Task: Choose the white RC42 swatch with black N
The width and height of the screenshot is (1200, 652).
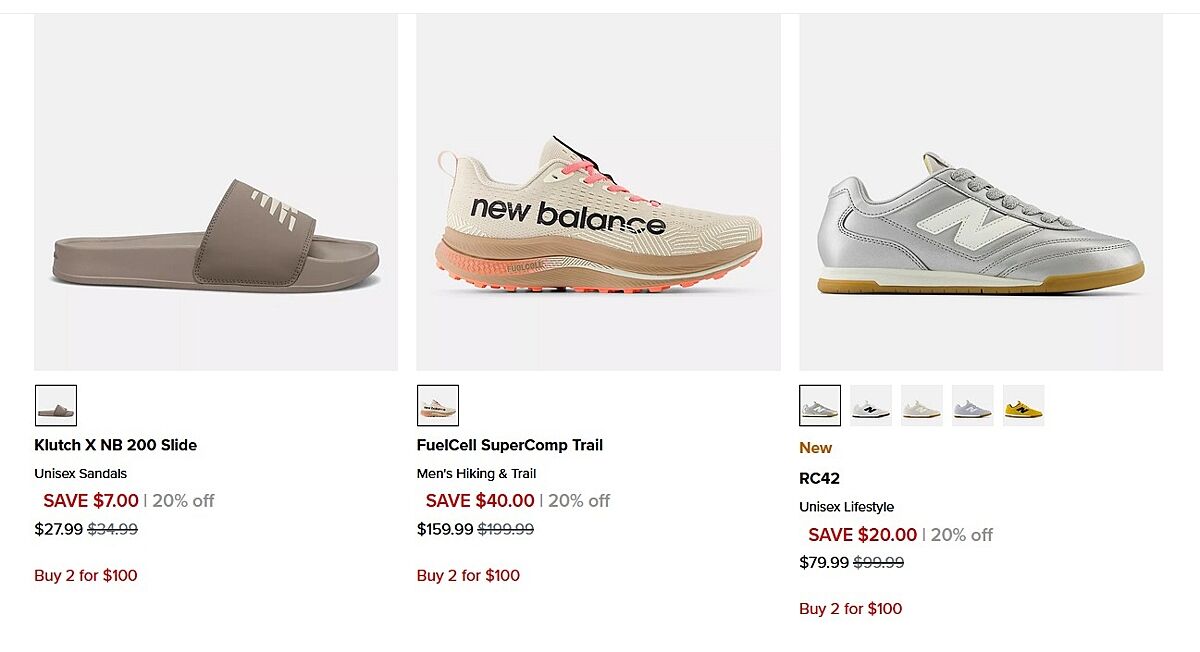Action: click(871, 406)
